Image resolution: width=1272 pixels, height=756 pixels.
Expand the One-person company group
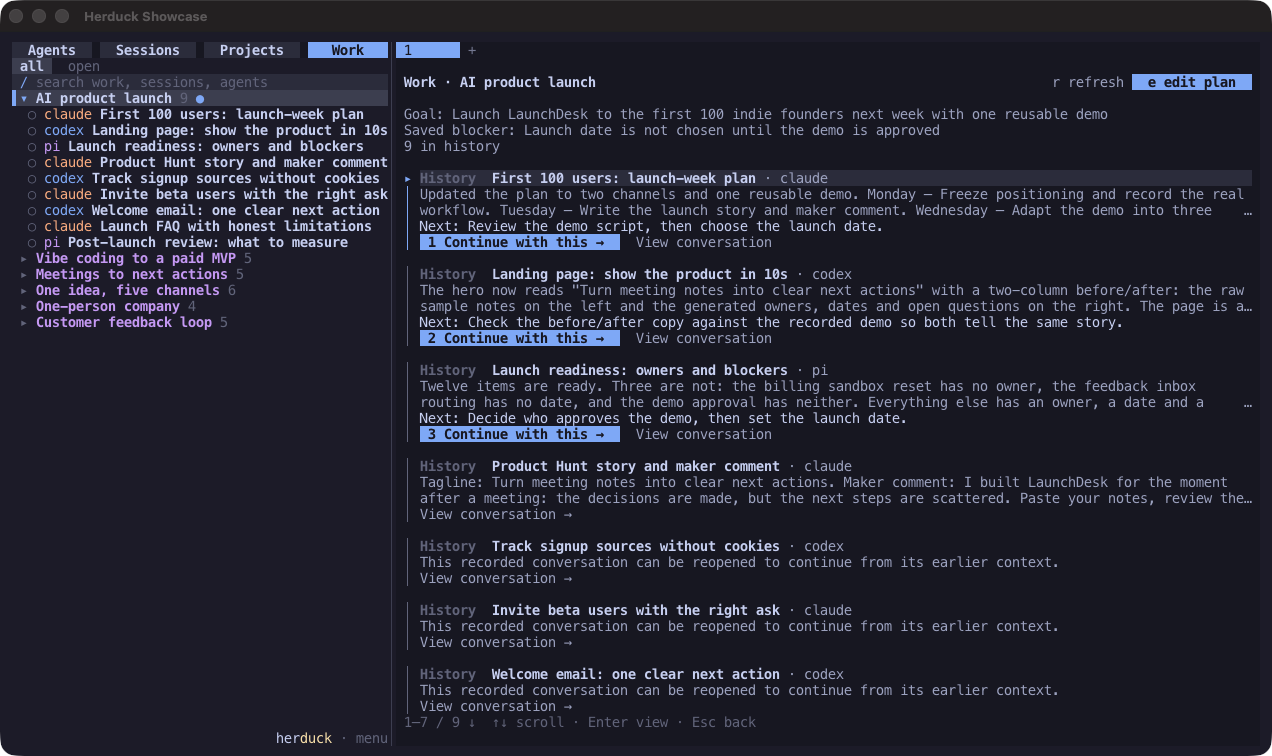point(24,306)
